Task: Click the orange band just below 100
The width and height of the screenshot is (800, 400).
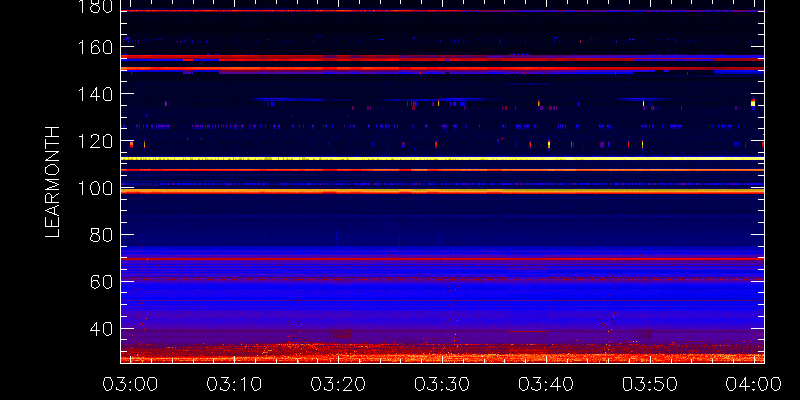Action: click(x=442, y=191)
